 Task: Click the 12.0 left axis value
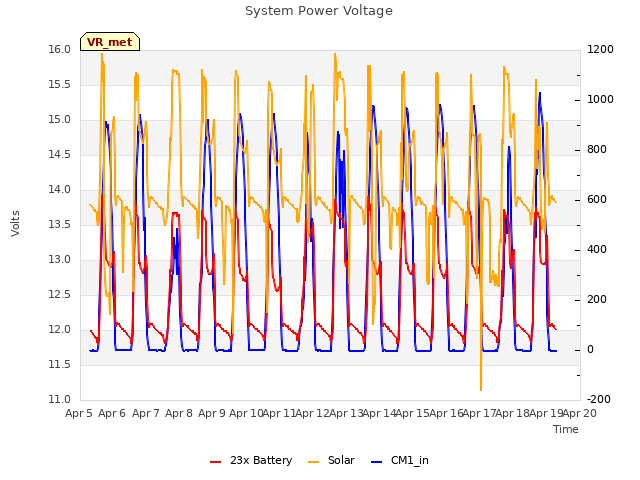point(60,330)
